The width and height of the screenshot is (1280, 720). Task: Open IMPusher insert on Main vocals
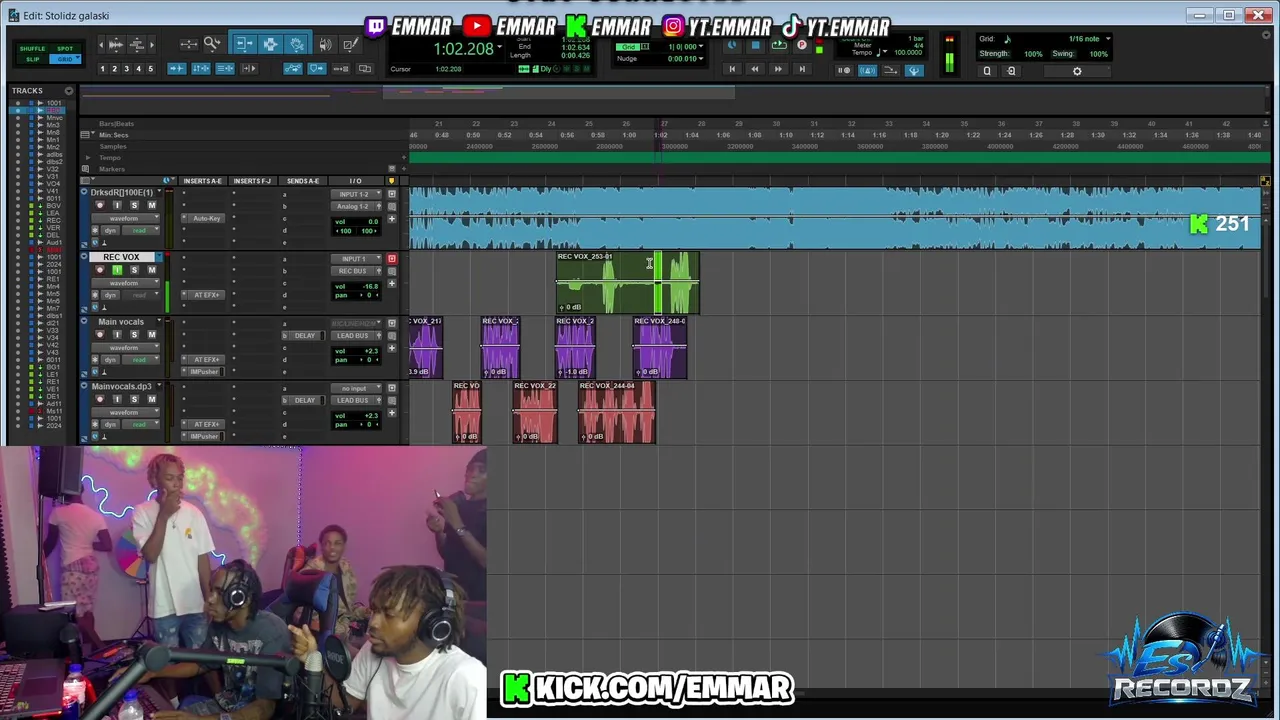coord(203,371)
